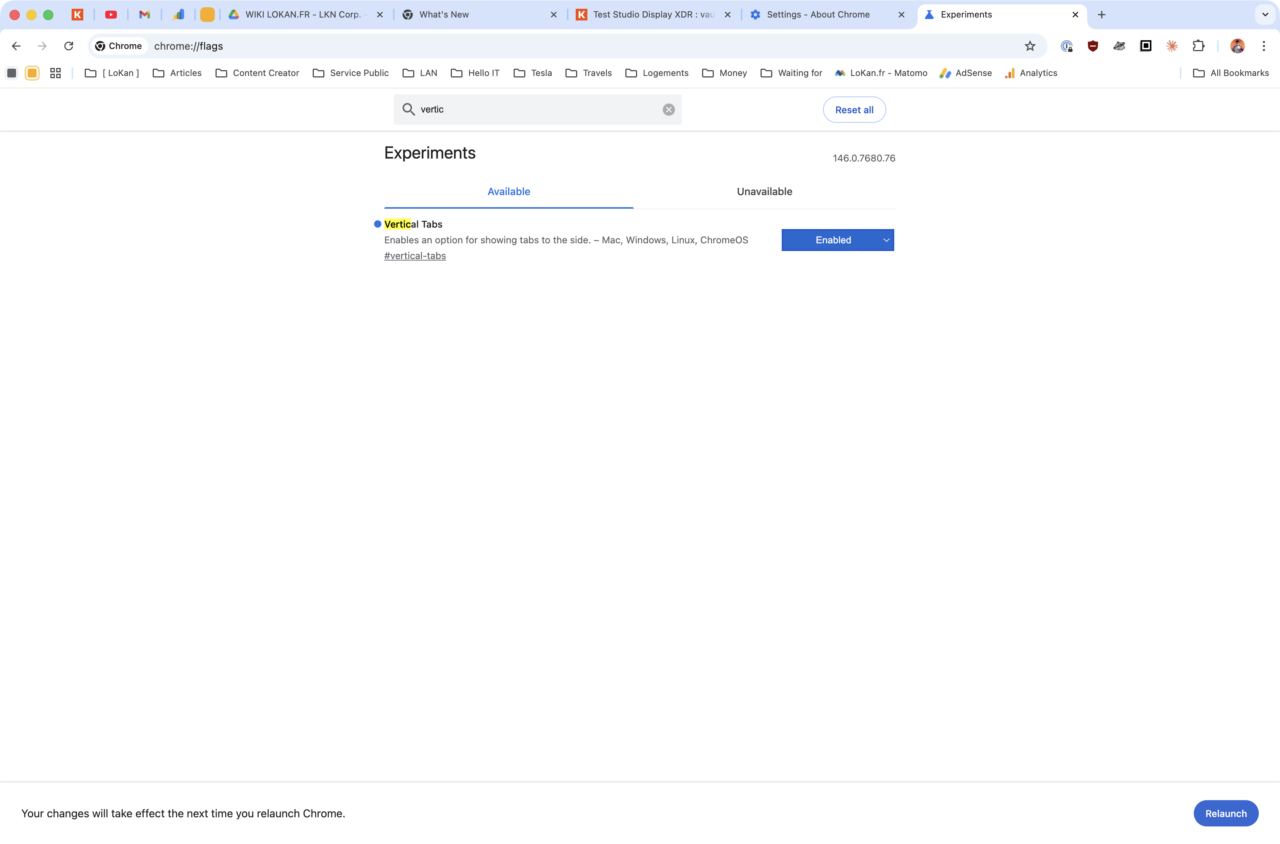Click the orange starburst extension icon
The height and width of the screenshot is (844, 1280).
[1171, 46]
